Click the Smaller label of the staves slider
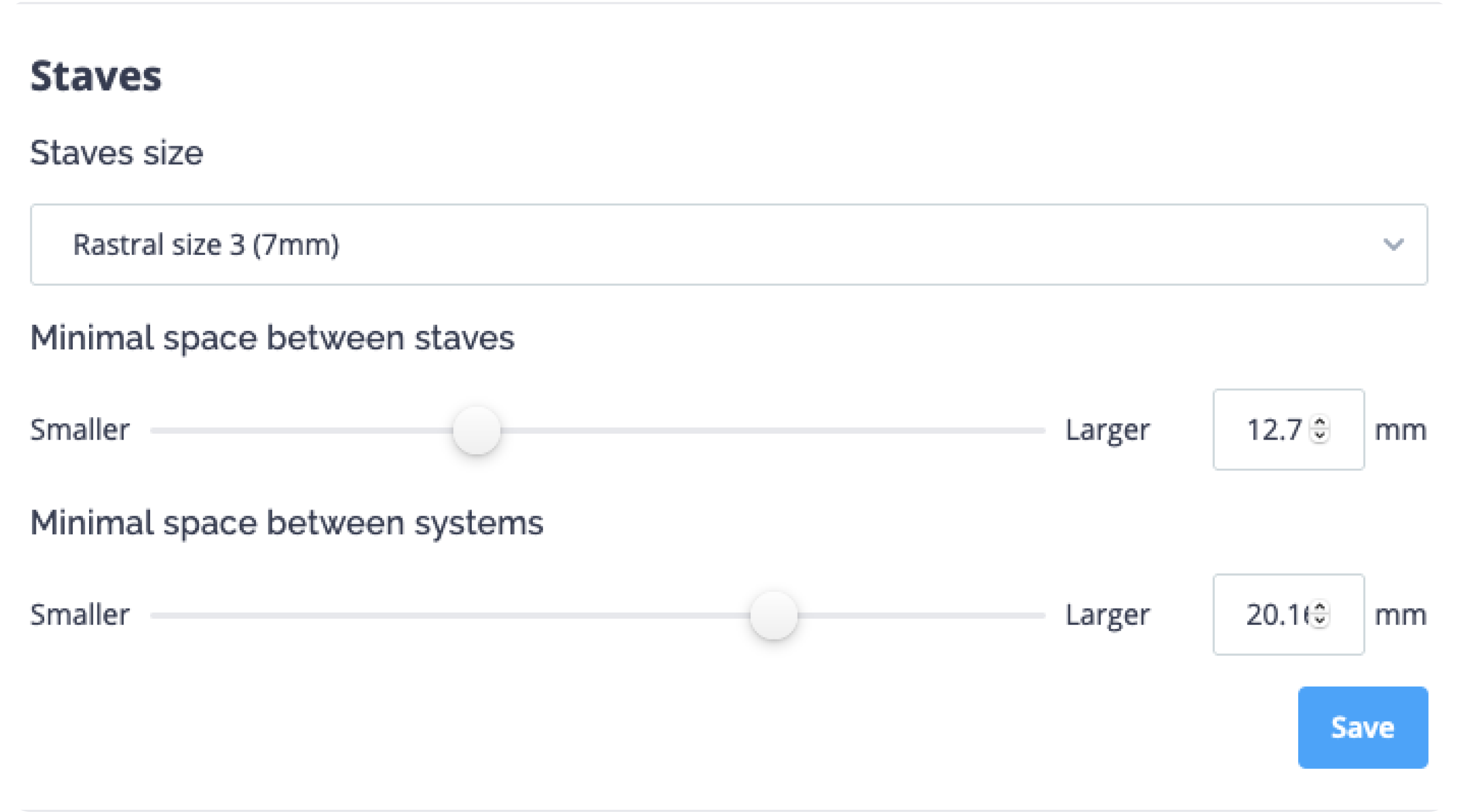This screenshot has height=812, width=1459. click(x=80, y=430)
